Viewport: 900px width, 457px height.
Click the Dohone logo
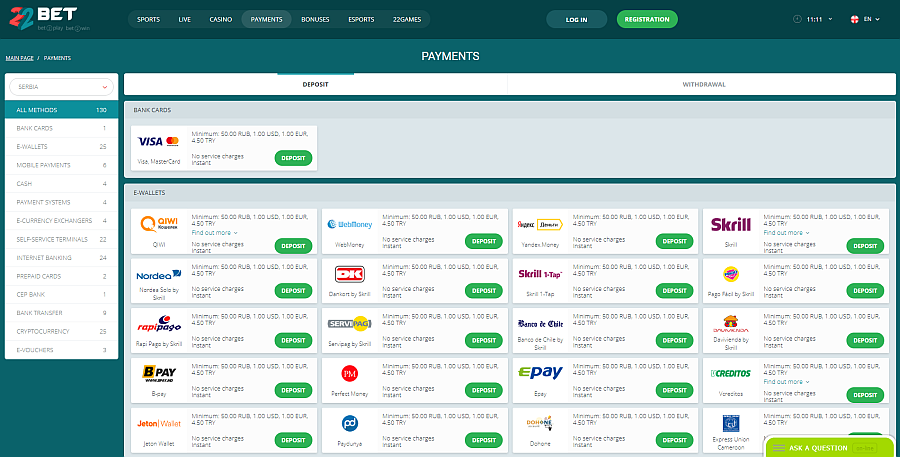(540, 423)
